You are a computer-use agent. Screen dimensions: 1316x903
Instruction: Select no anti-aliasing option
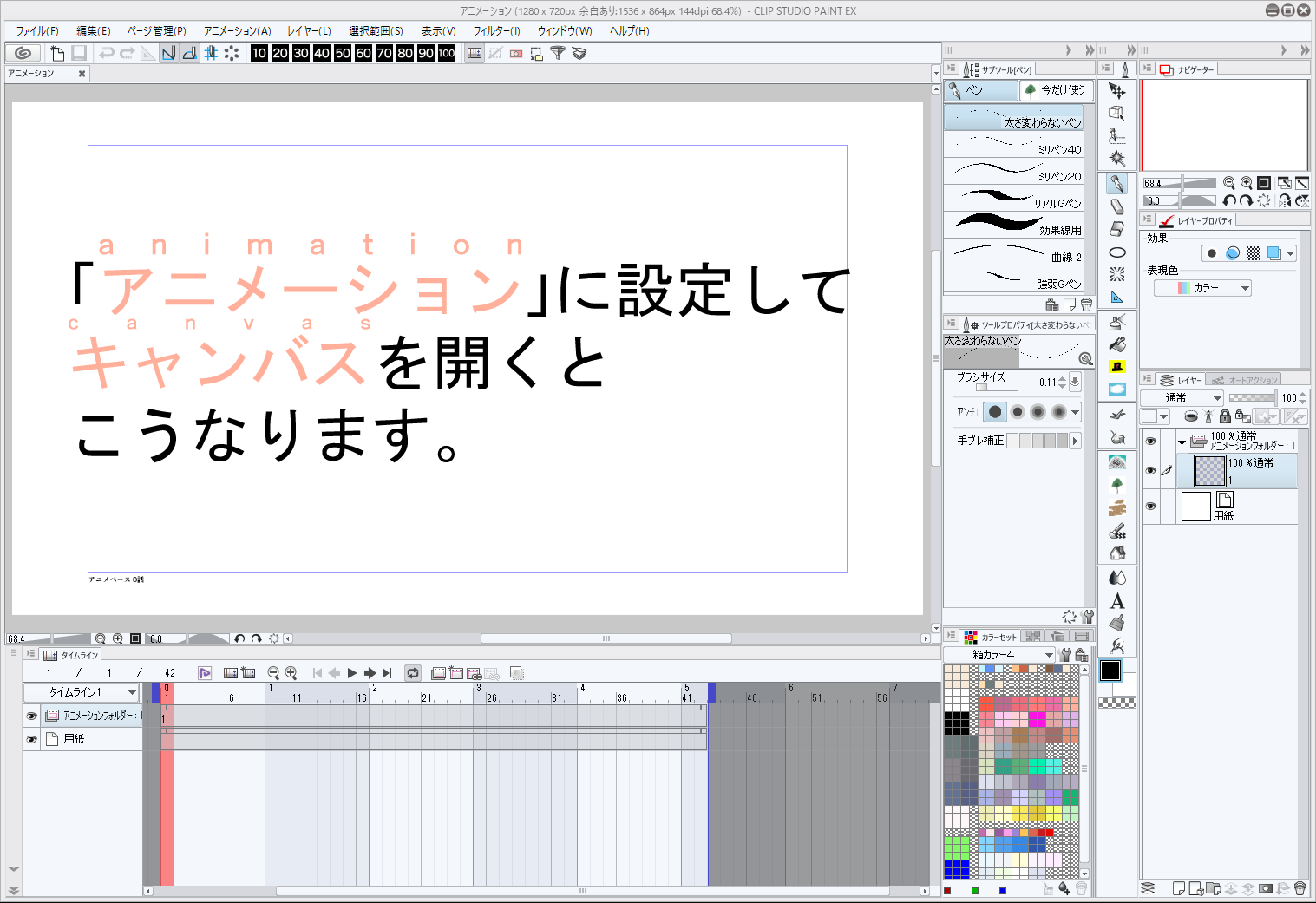(995, 412)
